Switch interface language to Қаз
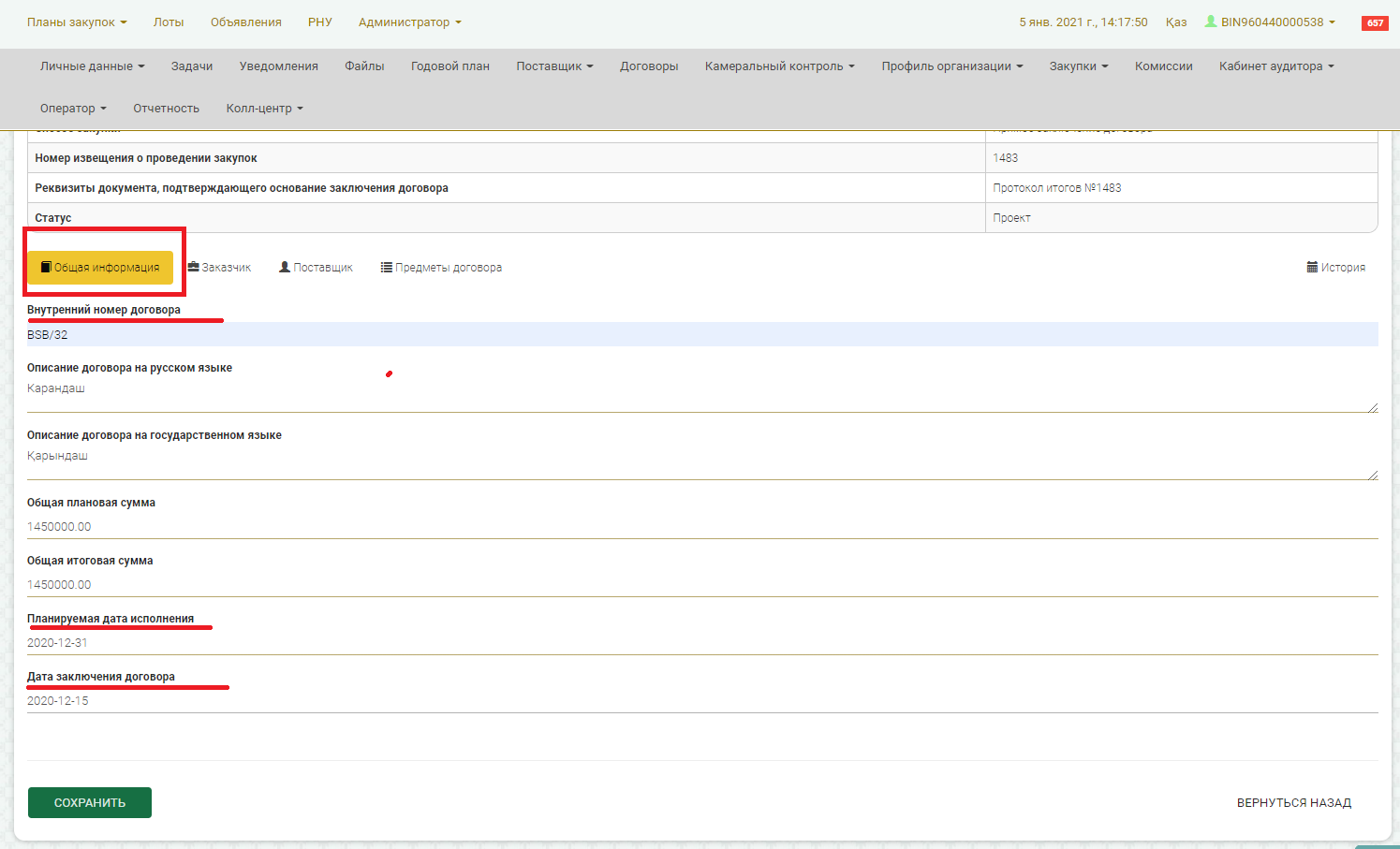This screenshot has width=1400, height=849. (x=1176, y=22)
